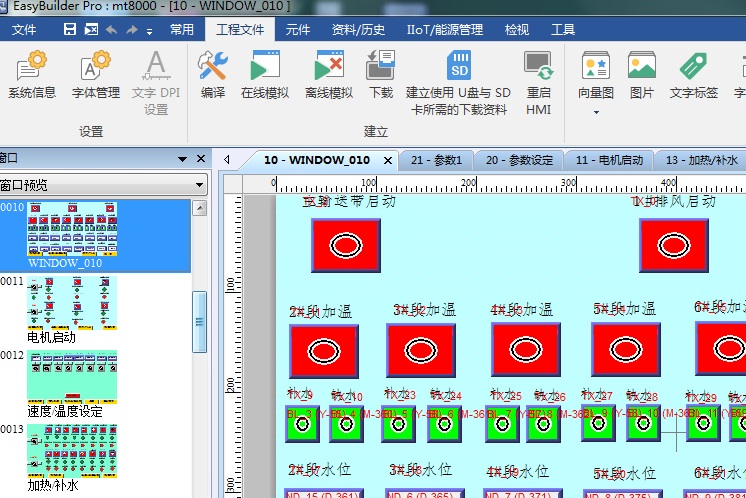Switch to the 20 - 参数设定 tab
This screenshot has height=498, width=746.
519,160
